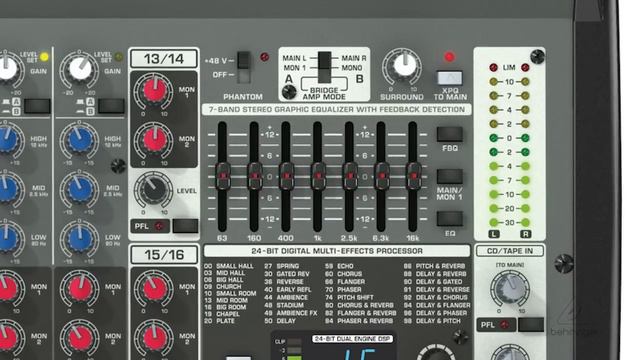Click the red LED above XPQ TO MAIN
This screenshot has width=640, height=360.
coord(449,57)
